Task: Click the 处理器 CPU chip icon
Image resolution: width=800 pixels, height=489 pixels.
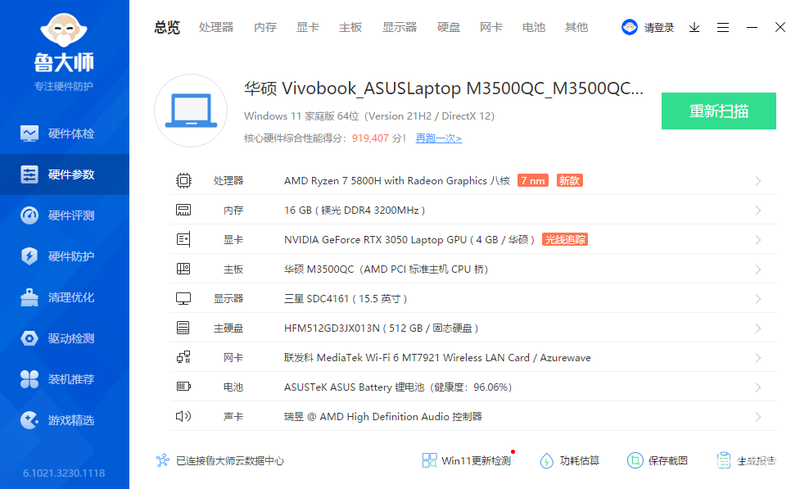Action: point(184,180)
